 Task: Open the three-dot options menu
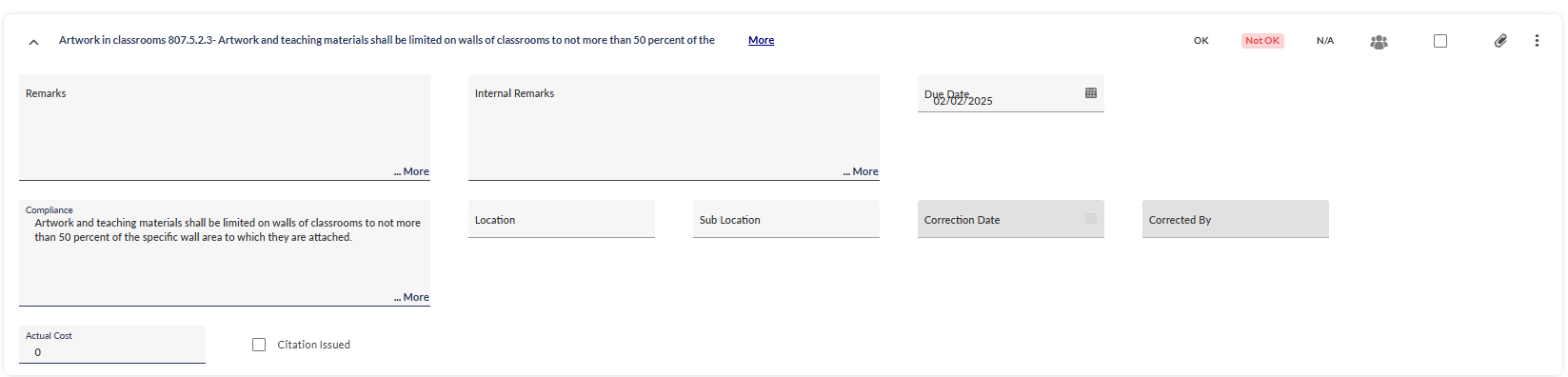(1537, 41)
